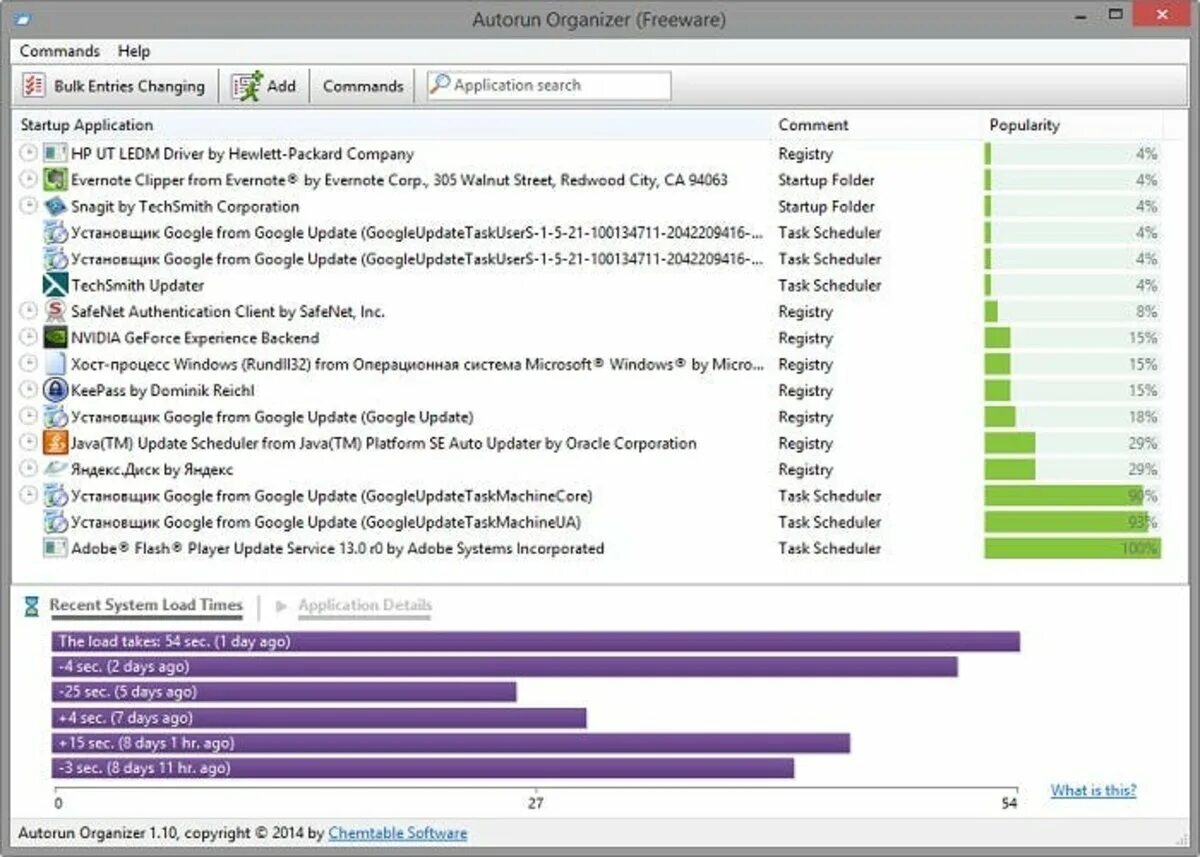The image size is (1200, 857).
Task: Click the magnifier icon in Application search
Action: [x=440, y=85]
